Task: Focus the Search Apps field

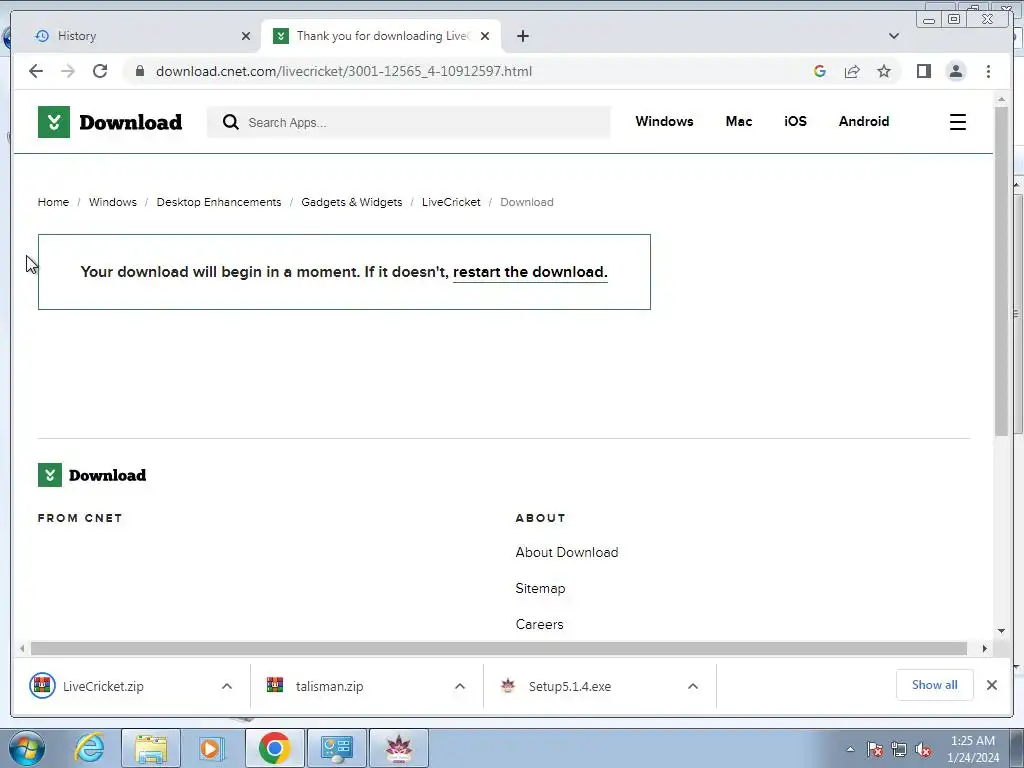Action: pos(408,122)
